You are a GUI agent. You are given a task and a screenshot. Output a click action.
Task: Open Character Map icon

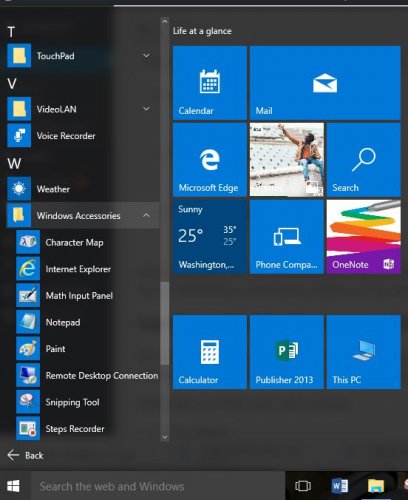(28, 242)
